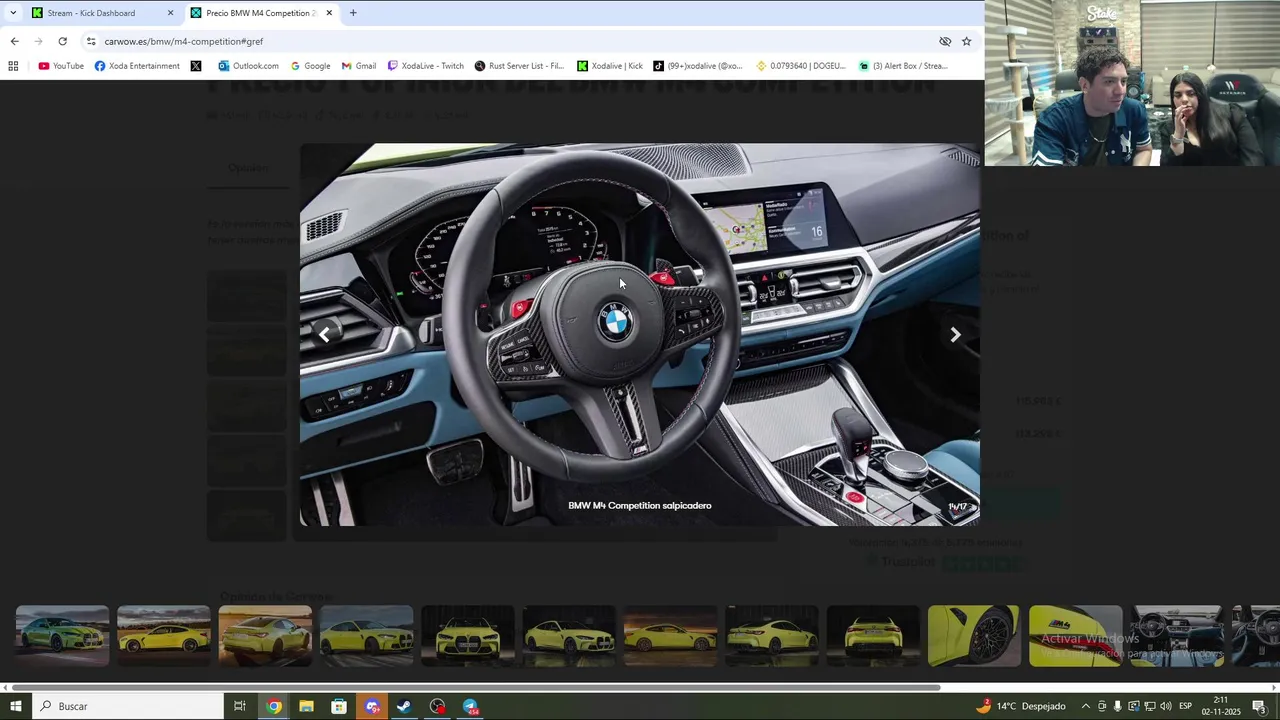Open the Chrome apps grid shortcut
The height and width of the screenshot is (720, 1280).
pos(13,66)
